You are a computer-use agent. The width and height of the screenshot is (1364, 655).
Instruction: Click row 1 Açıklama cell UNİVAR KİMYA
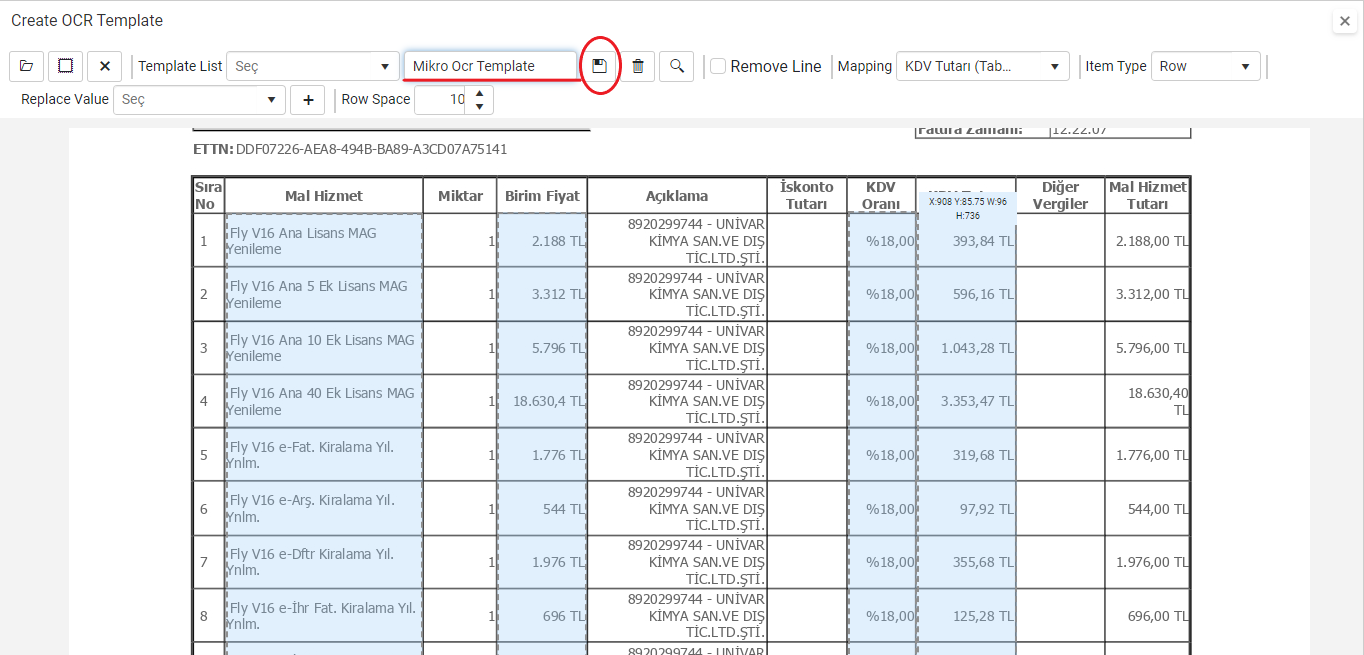click(677, 241)
